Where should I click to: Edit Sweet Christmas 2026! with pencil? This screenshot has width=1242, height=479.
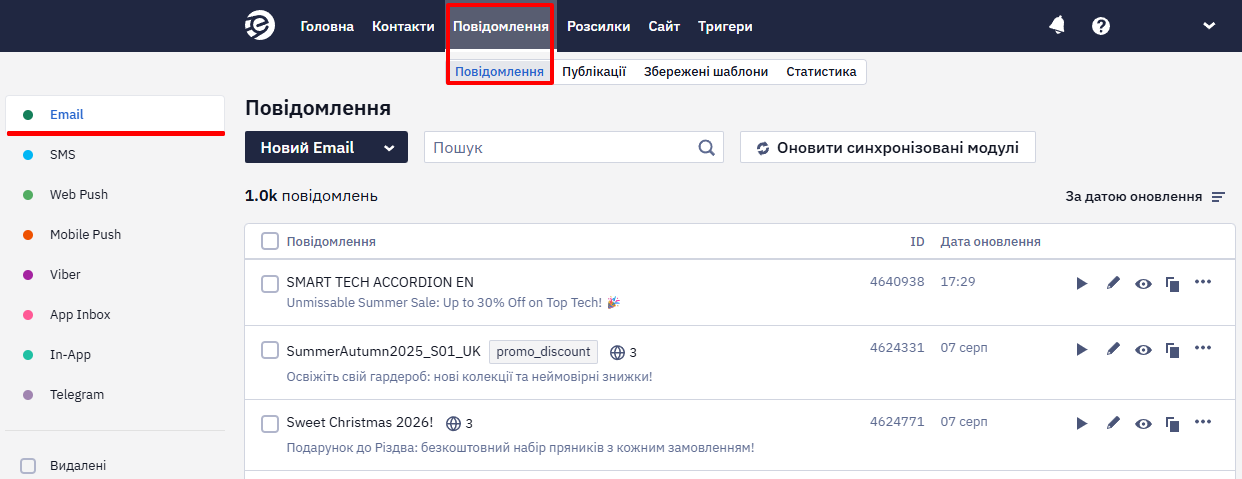[1113, 423]
